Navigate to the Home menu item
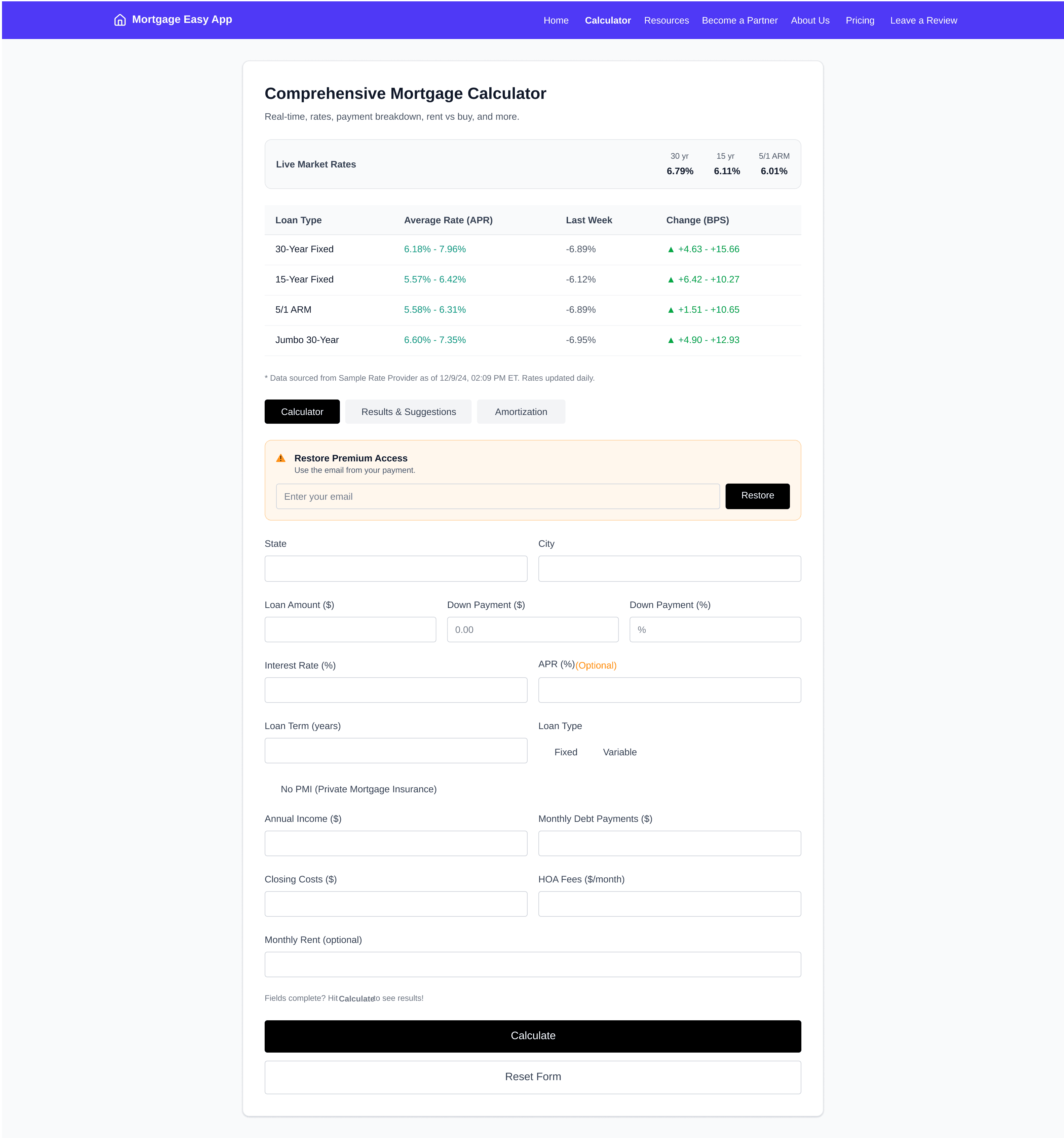Image resolution: width=1064 pixels, height=1138 pixels. click(x=555, y=20)
